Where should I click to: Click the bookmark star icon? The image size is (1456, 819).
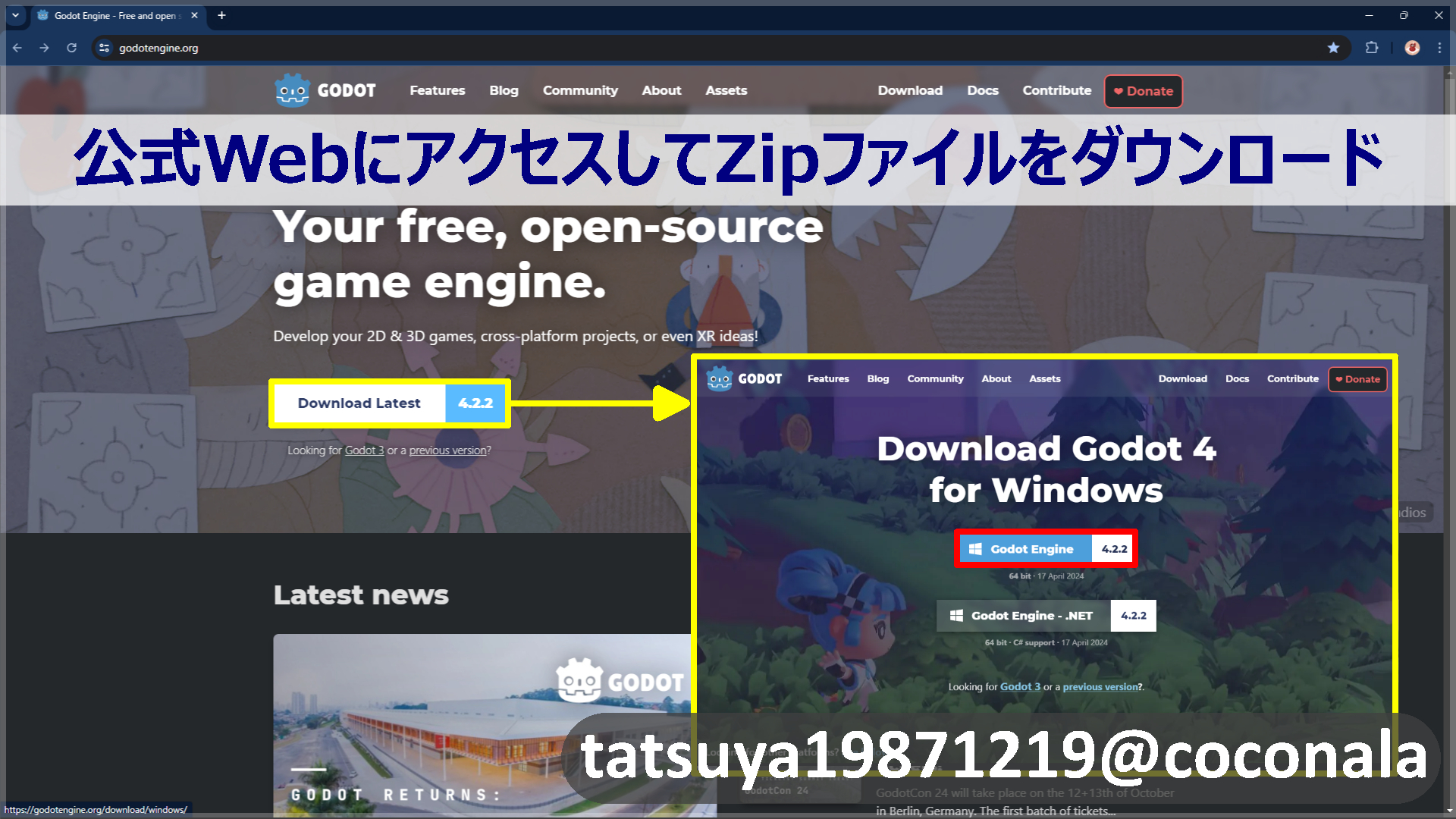point(1333,48)
